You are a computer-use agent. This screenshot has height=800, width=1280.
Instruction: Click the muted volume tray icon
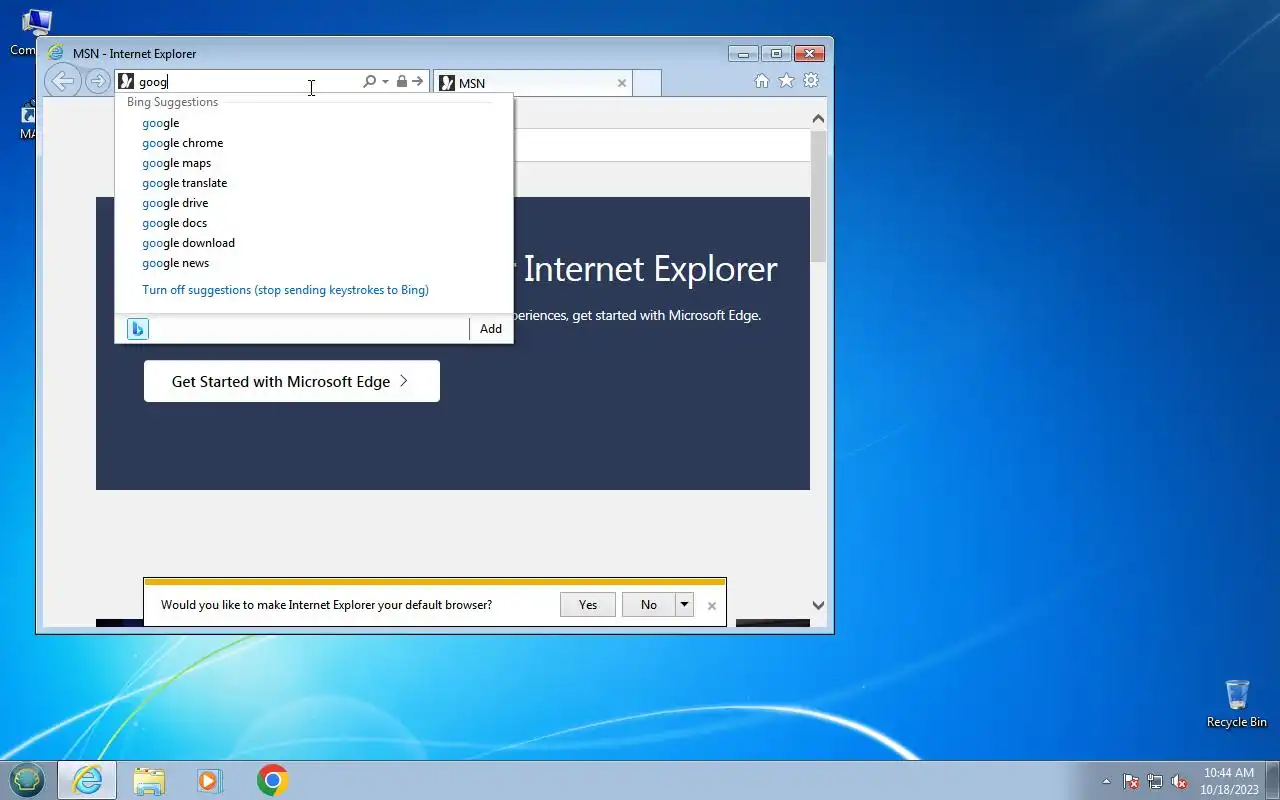click(1179, 781)
